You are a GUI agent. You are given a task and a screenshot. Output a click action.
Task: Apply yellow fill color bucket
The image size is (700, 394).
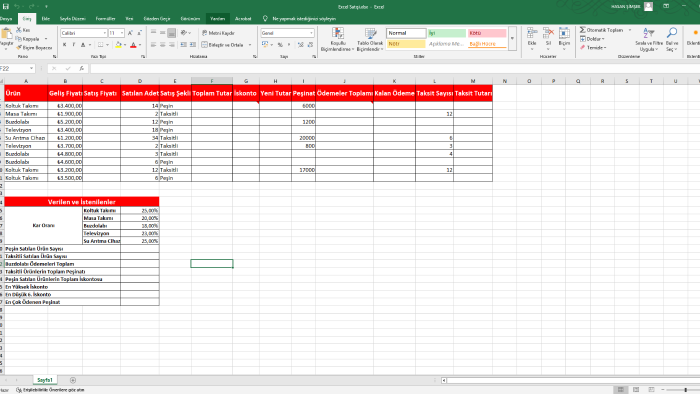118,45
